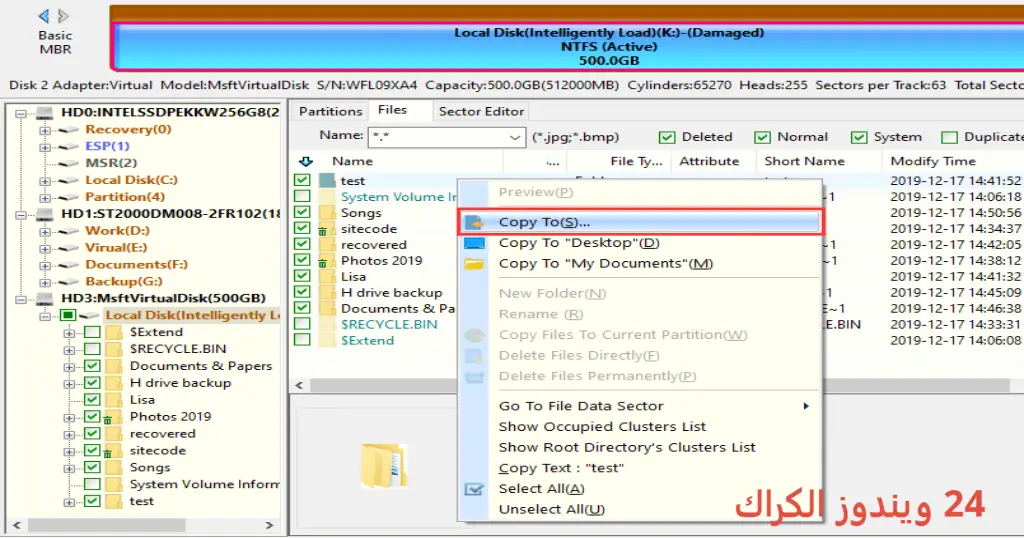Check the $Extend checkbox in the tree
The width and height of the screenshot is (1024, 538).
click(x=92, y=332)
